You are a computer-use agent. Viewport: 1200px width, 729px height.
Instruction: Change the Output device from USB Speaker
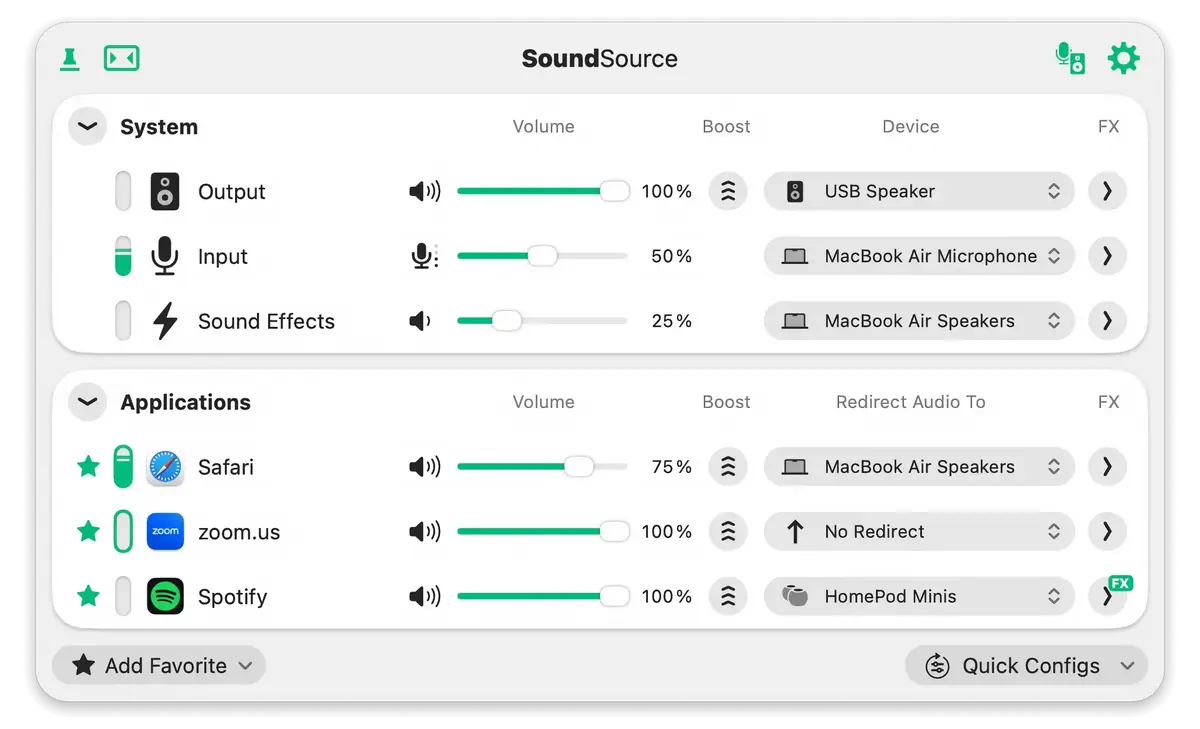coord(918,191)
